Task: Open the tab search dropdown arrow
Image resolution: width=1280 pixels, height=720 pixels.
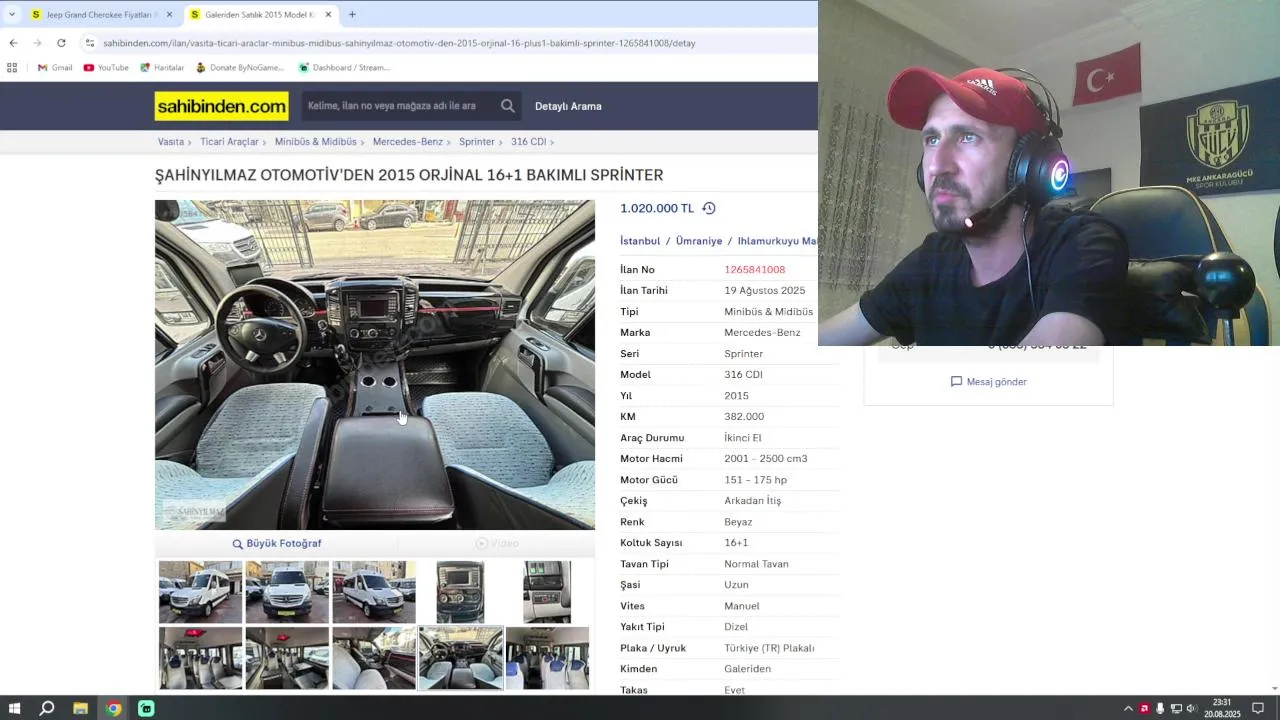Action: pyautogui.click(x=12, y=14)
